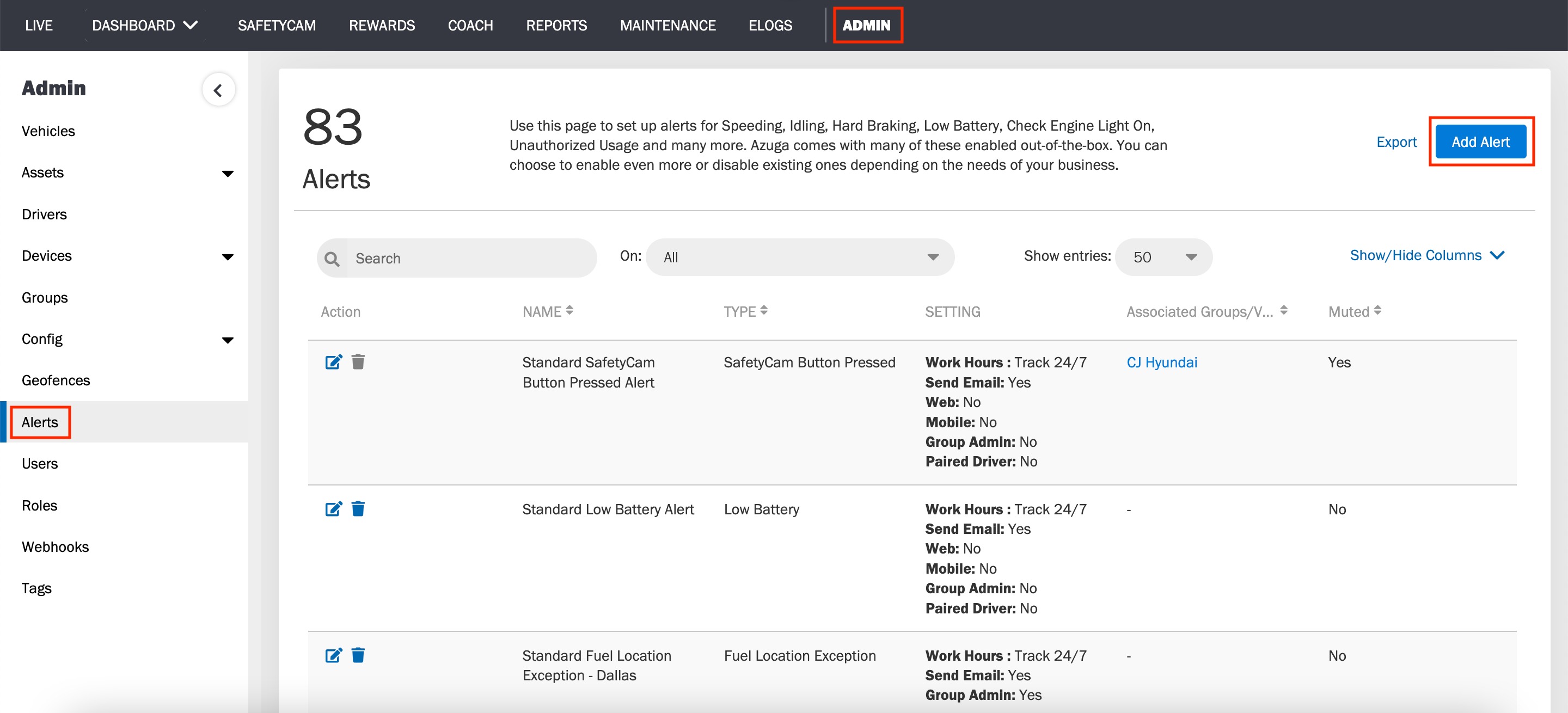Delete the Standard SafetyCam Button Pressed Alert

pos(358,362)
